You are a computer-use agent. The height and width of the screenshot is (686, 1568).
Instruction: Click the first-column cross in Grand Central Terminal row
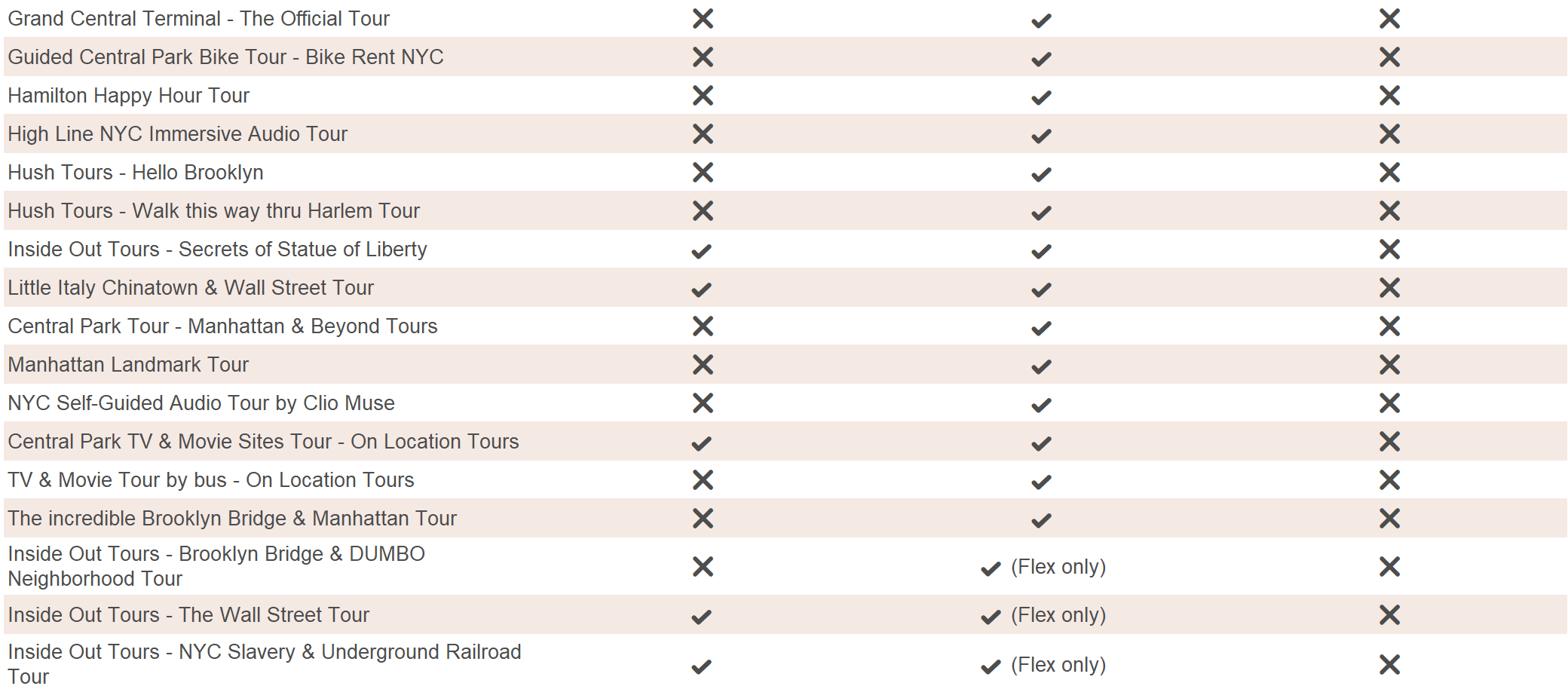[703, 19]
